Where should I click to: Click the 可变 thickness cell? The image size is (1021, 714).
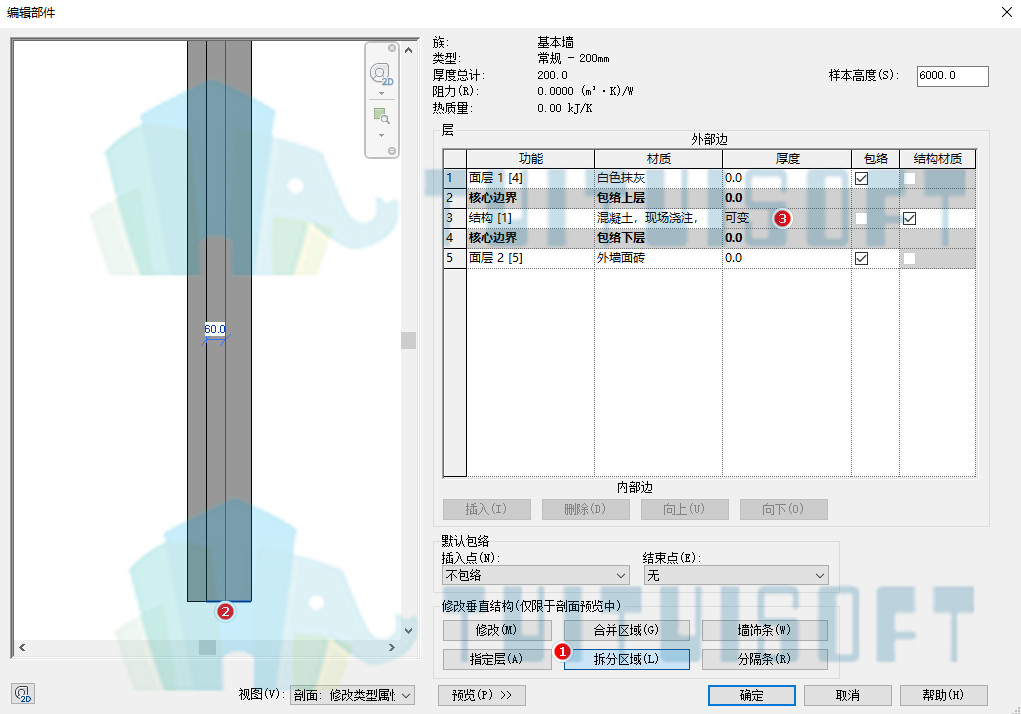(787, 218)
